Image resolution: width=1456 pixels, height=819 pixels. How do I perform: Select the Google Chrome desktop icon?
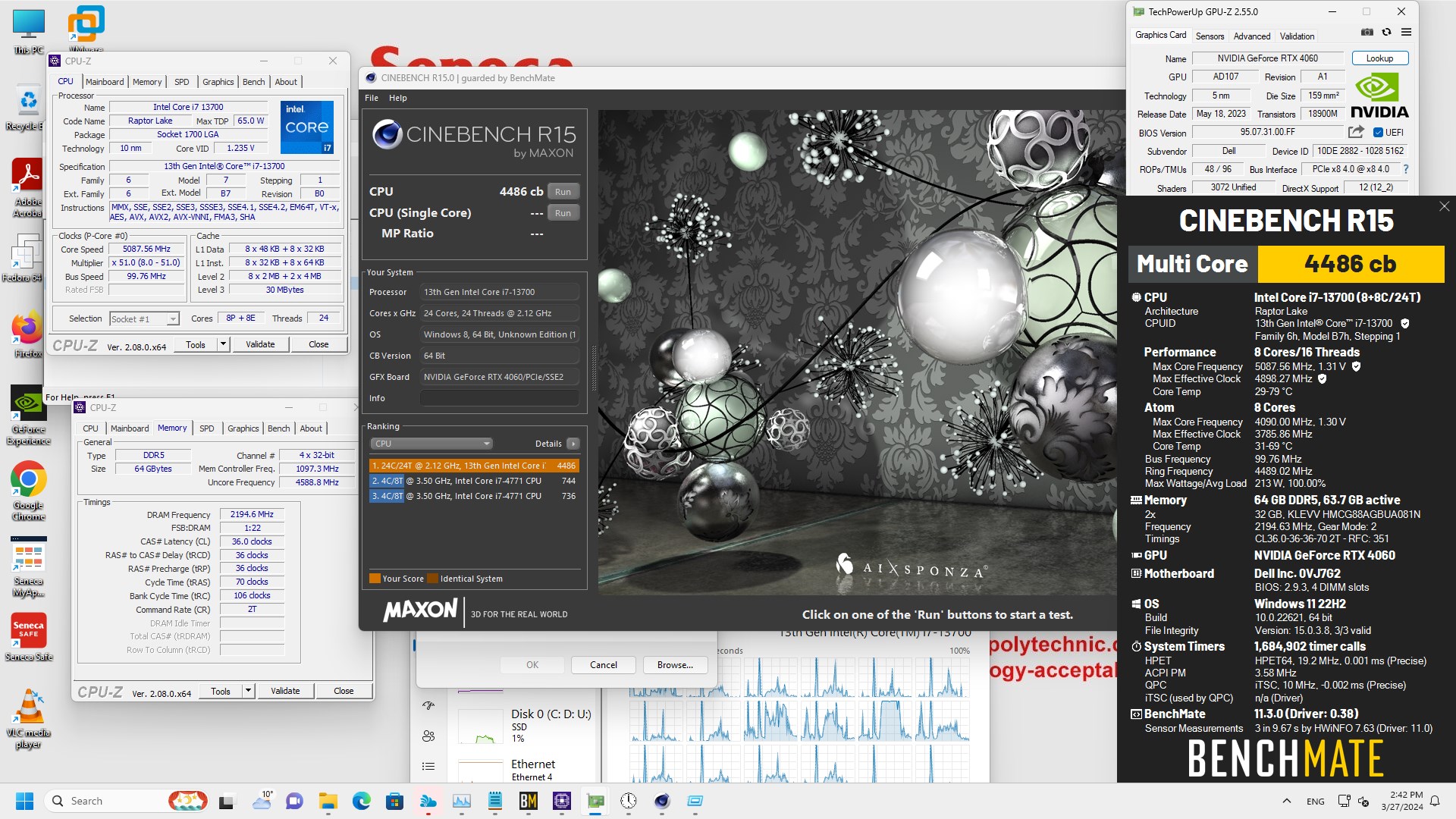click(29, 491)
